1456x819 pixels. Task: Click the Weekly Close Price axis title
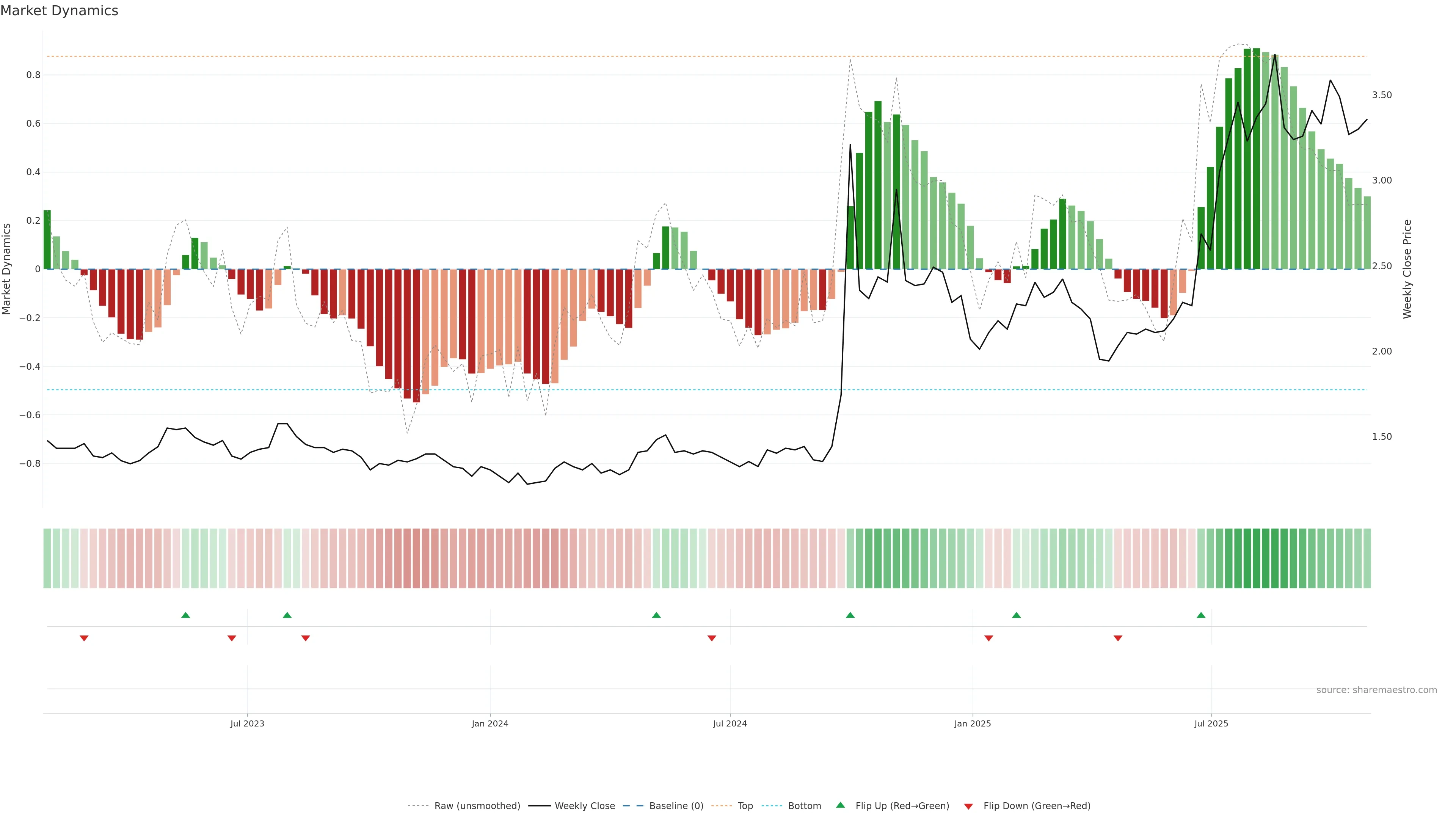point(1407,269)
